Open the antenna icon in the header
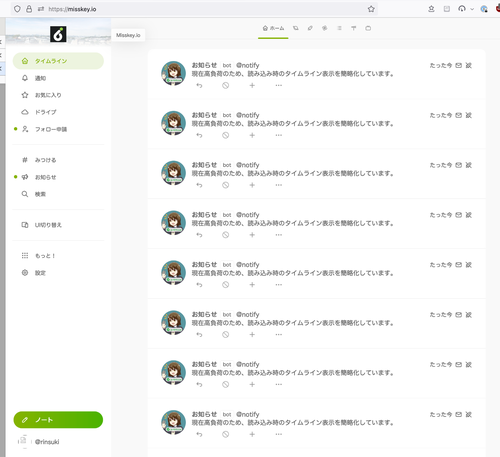500x457 pixels. point(354,28)
